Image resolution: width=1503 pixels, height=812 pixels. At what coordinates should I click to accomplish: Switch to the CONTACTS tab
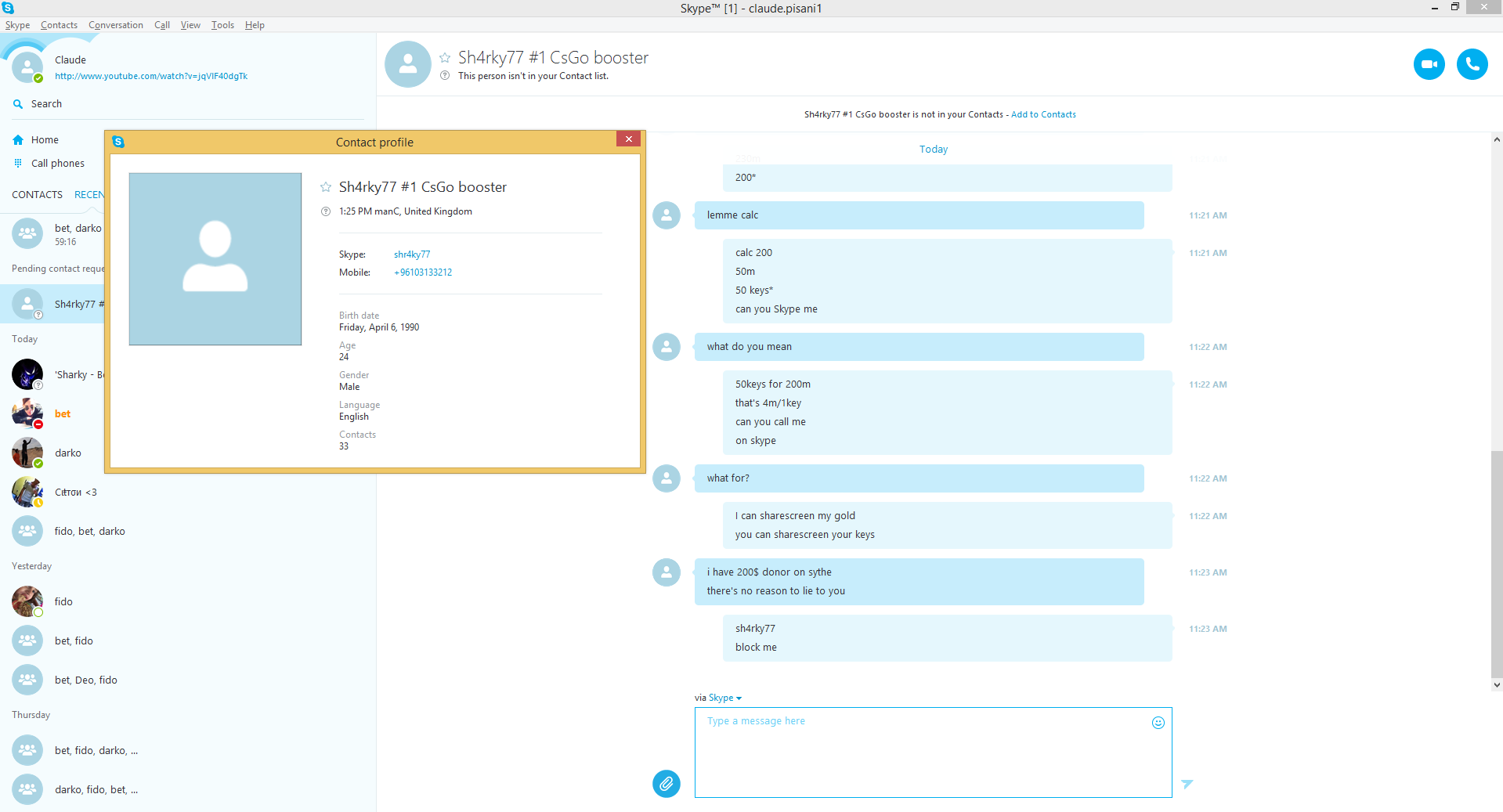click(37, 195)
